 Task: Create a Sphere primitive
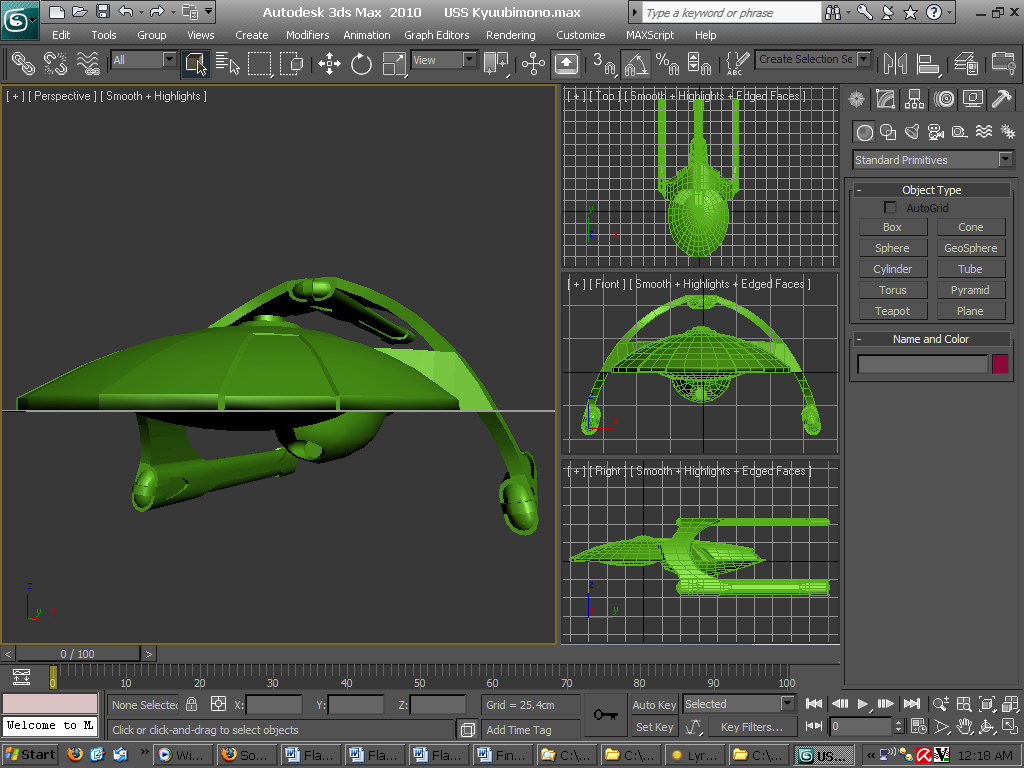(892, 248)
